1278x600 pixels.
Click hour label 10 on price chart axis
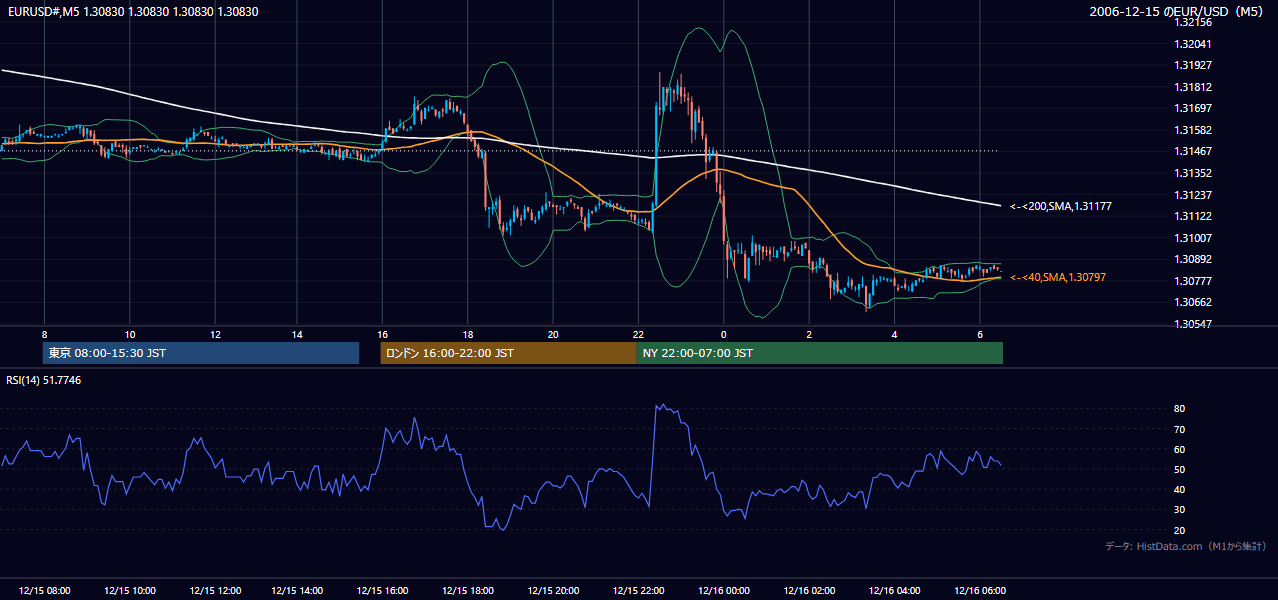[x=129, y=334]
